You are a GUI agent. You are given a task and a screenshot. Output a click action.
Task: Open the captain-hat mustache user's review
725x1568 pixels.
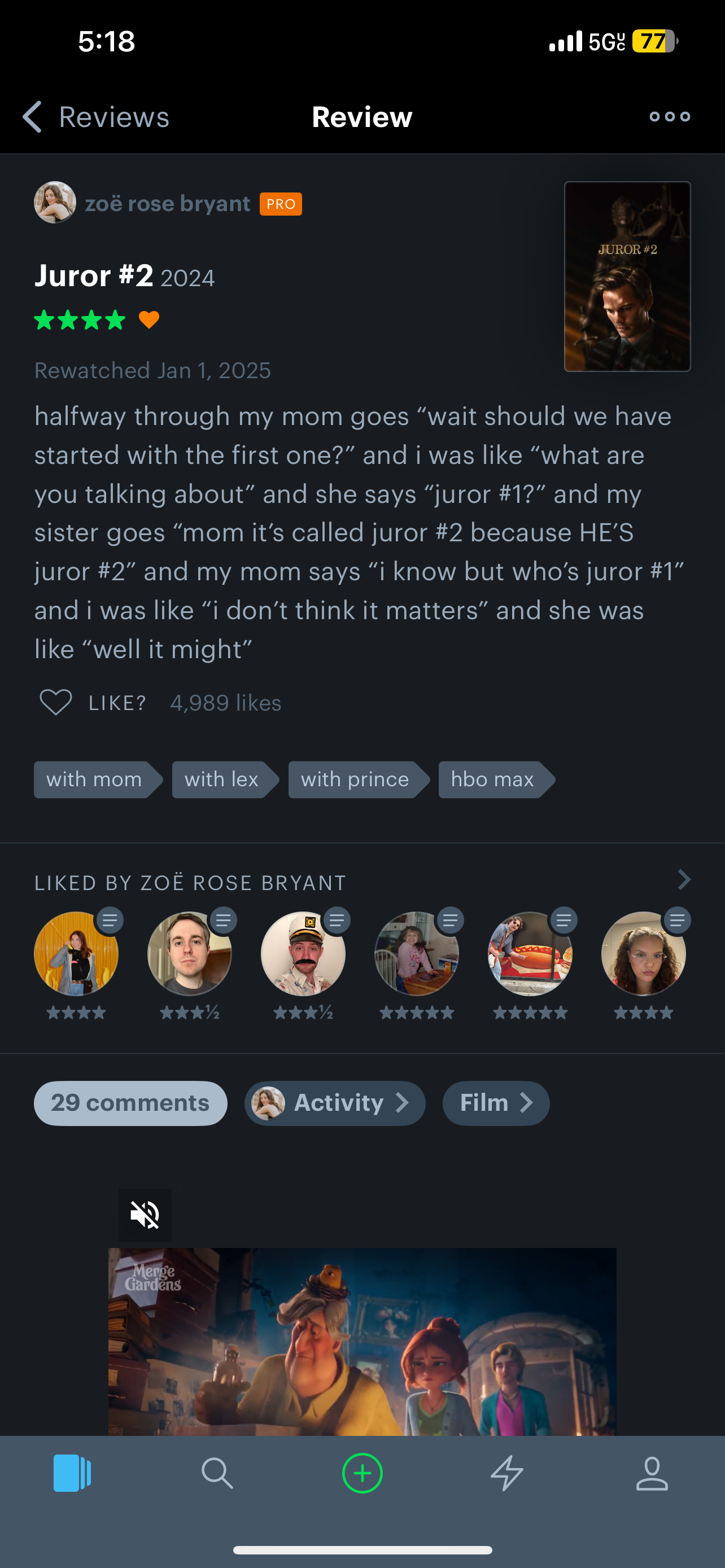click(303, 953)
